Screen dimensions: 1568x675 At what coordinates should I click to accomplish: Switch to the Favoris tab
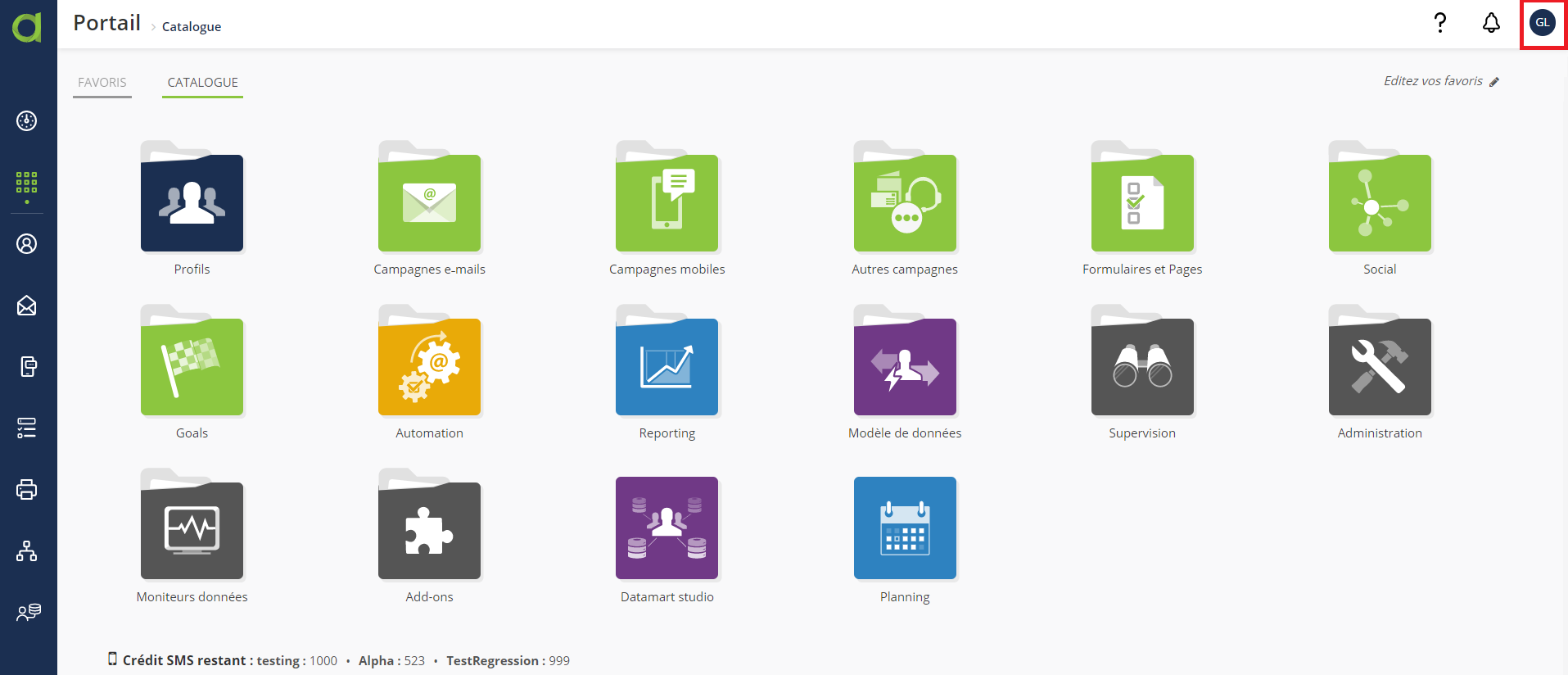pyautogui.click(x=102, y=83)
